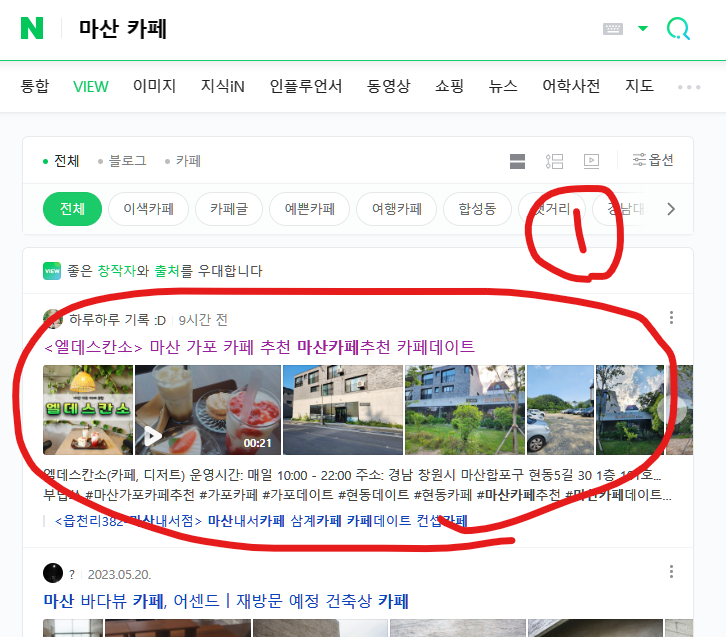Switch to the 지도 tab
The image size is (726, 637).
639,86
